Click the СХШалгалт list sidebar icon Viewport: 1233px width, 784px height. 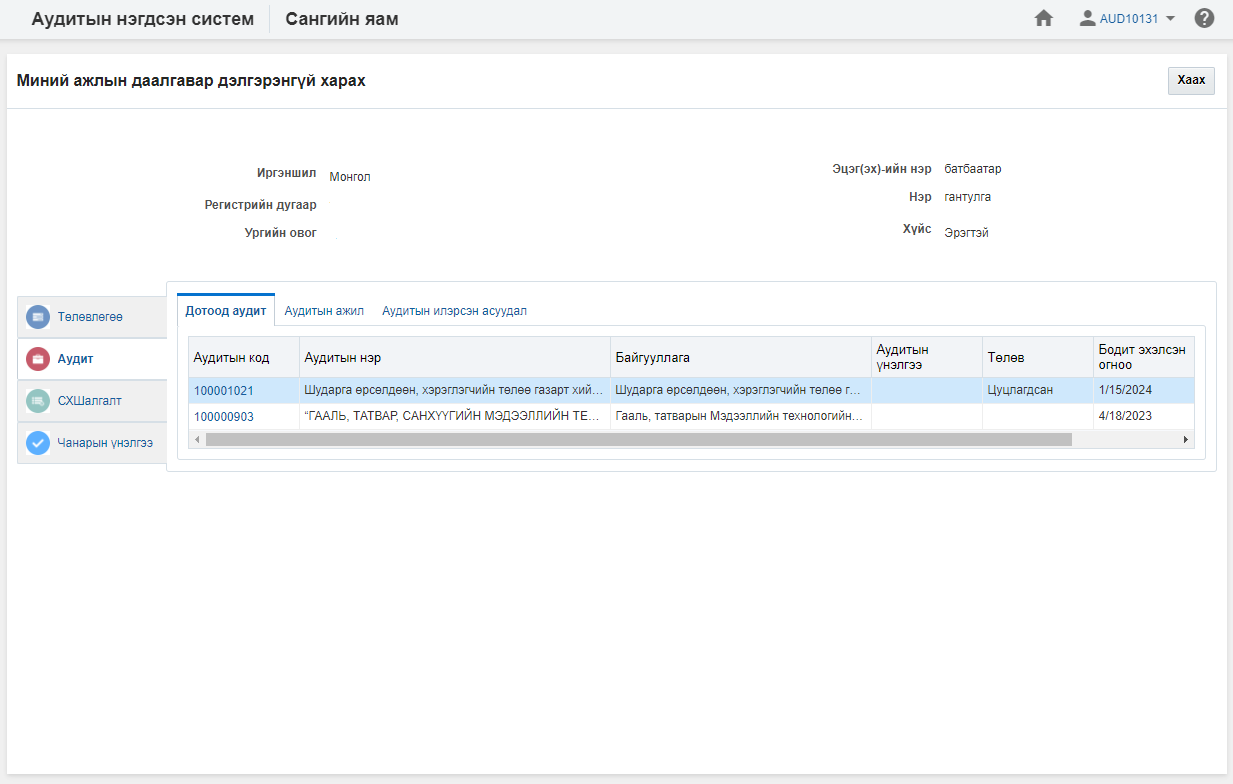pos(38,401)
